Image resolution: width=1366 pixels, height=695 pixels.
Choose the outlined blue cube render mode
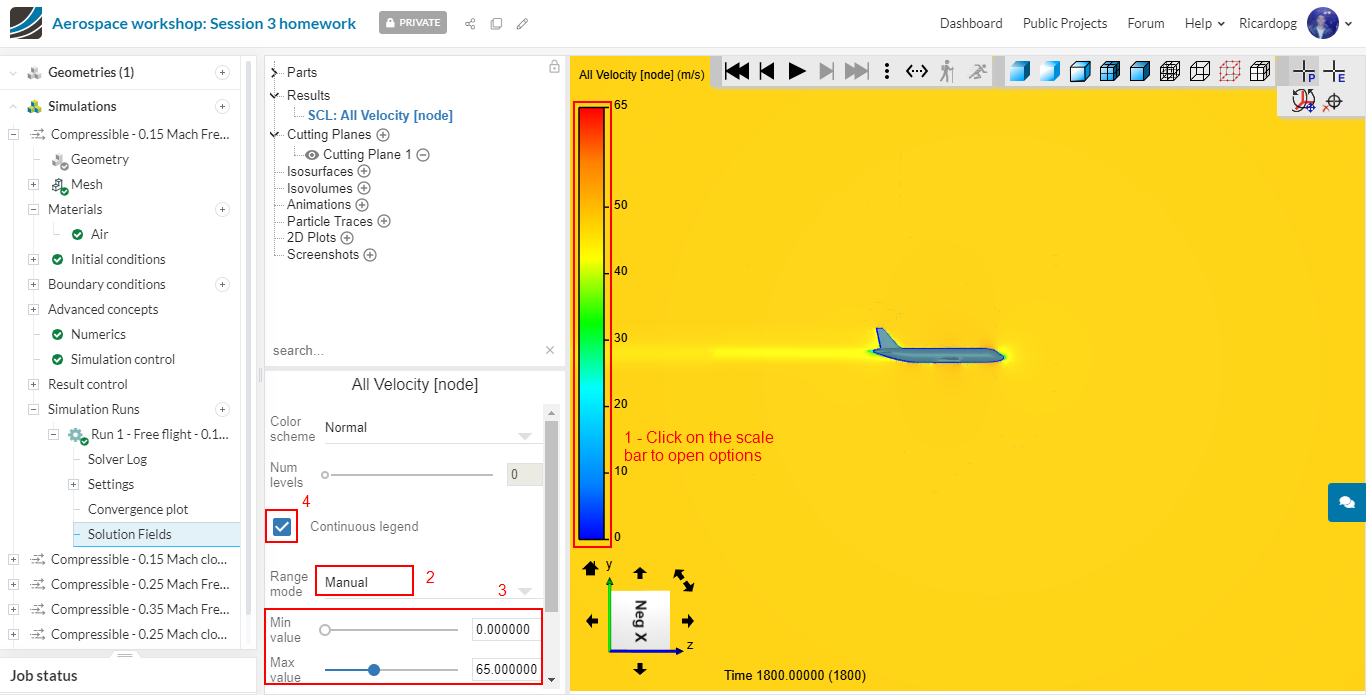click(1079, 71)
